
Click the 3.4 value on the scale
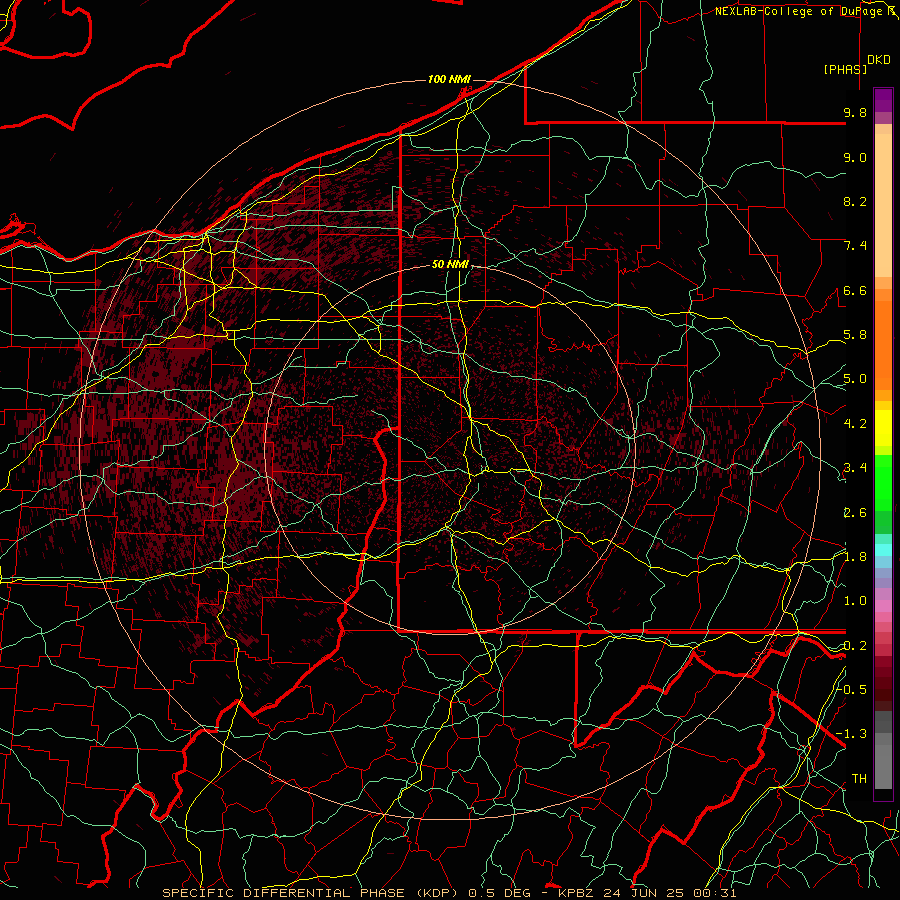(855, 468)
